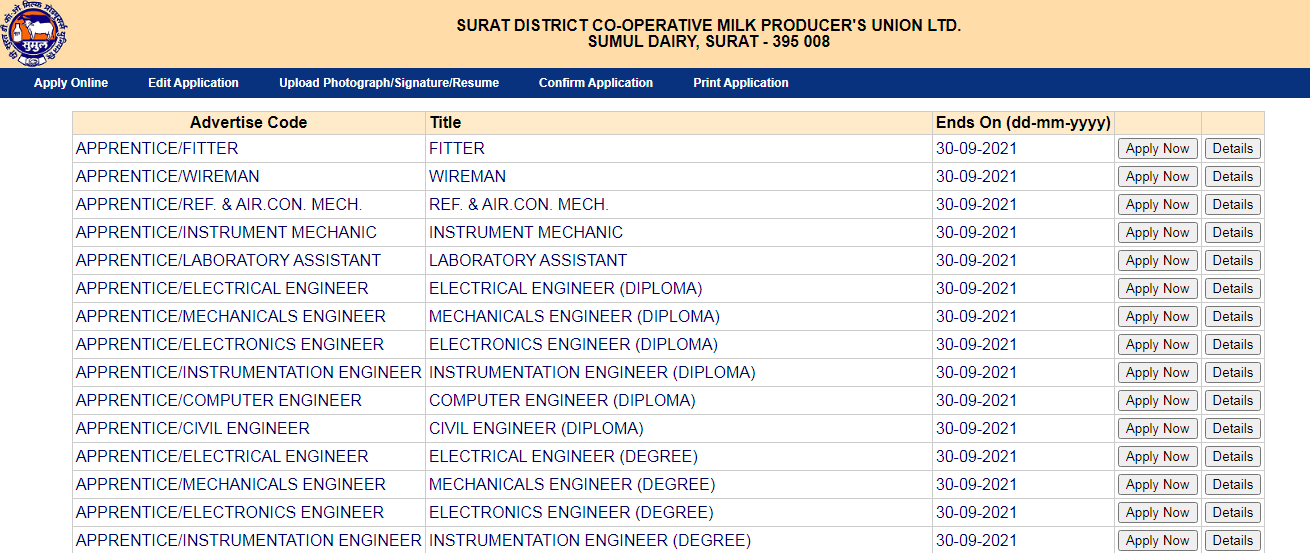Apply Now for ELECTRONICS ENGINEER (DIPLOMA)
Image resolution: width=1310 pixels, height=553 pixels.
coord(1157,345)
